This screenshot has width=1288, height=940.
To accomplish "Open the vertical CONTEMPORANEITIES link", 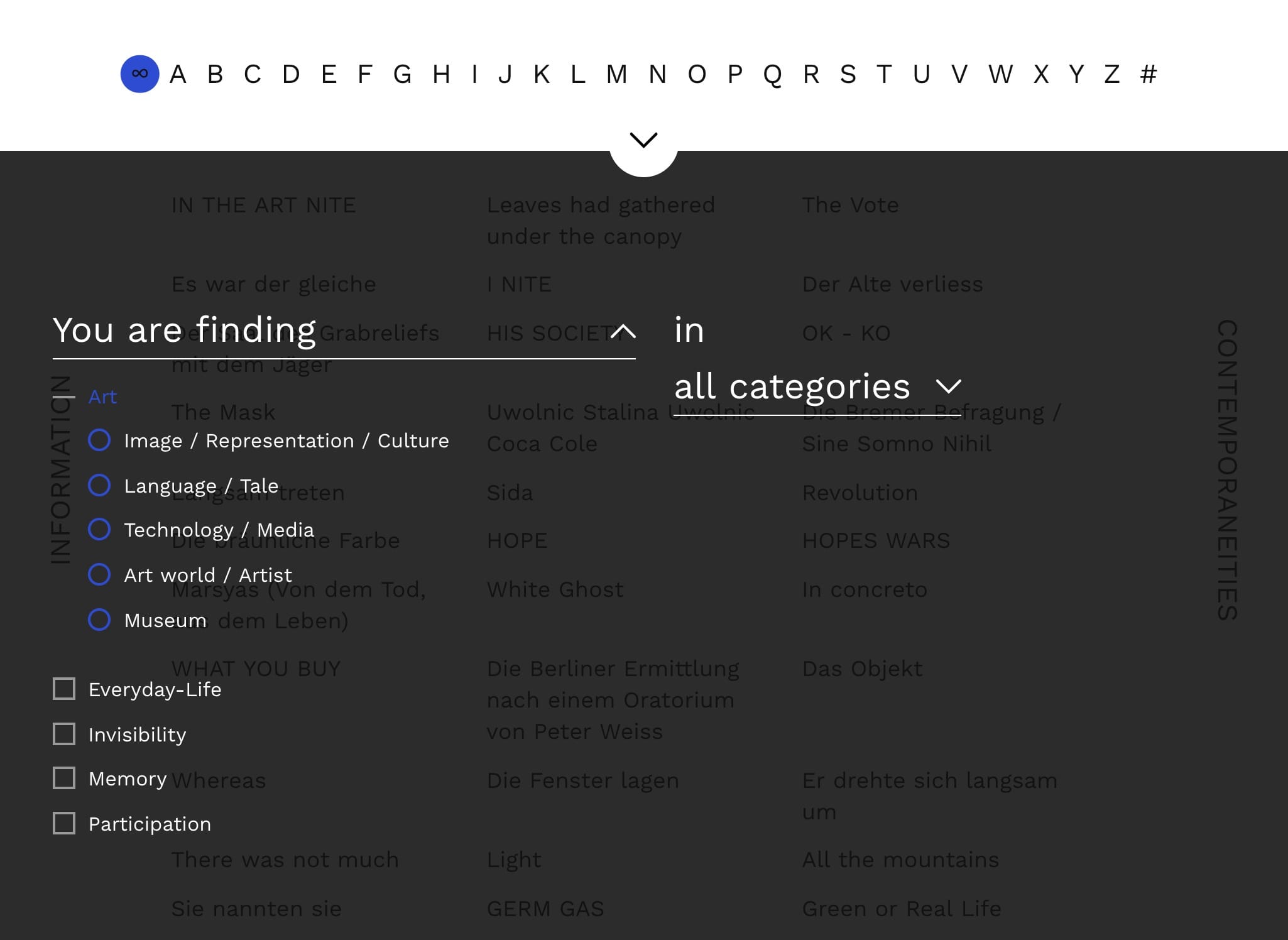I will coord(1226,470).
